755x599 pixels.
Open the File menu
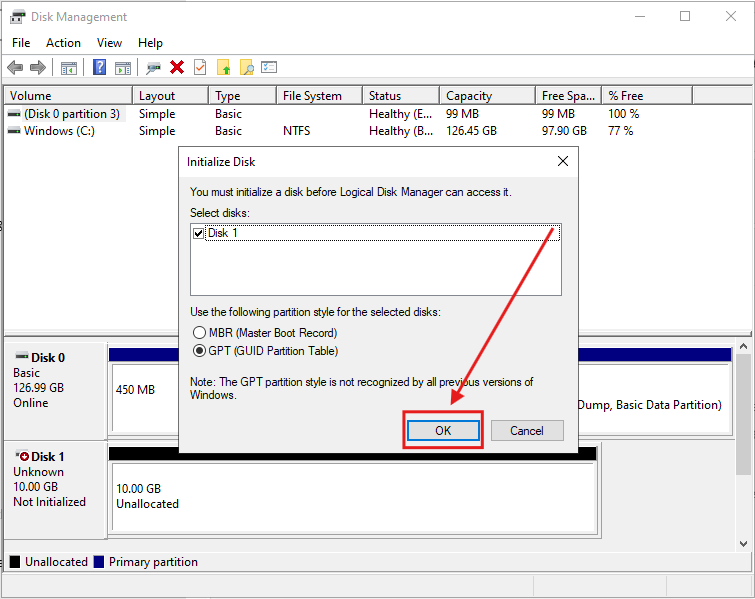coord(21,43)
